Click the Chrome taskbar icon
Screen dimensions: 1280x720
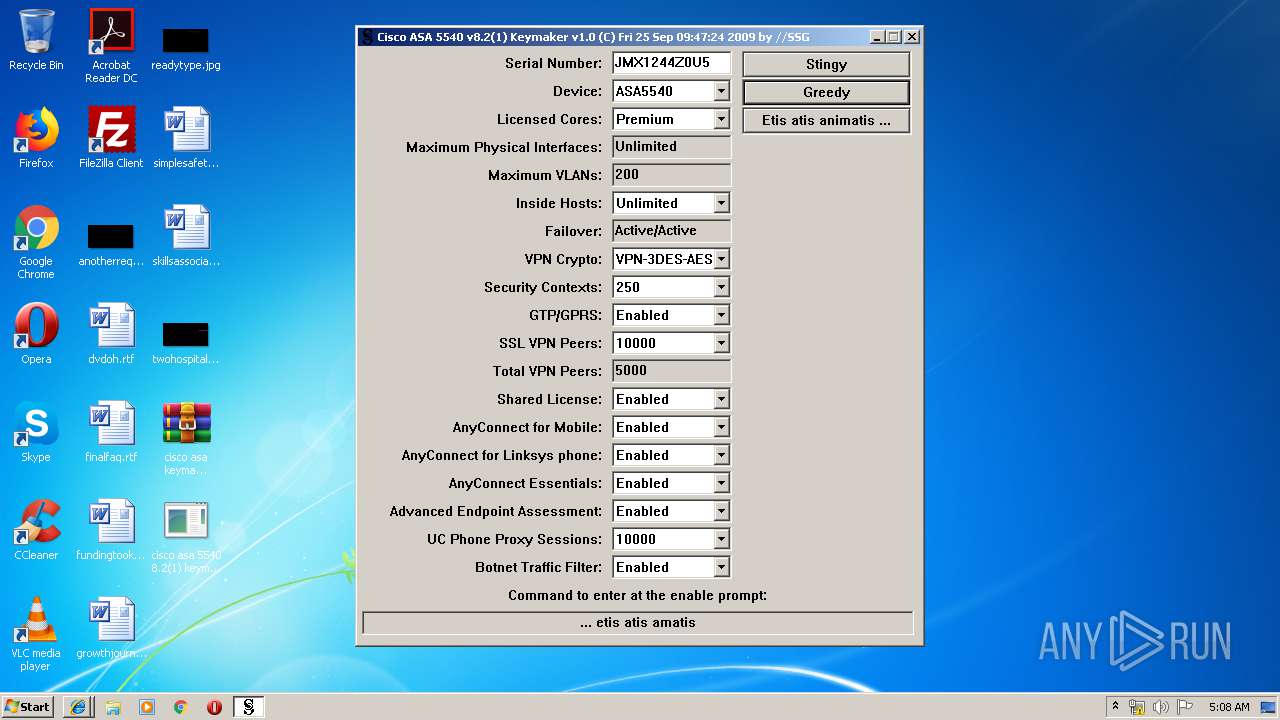click(181, 707)
